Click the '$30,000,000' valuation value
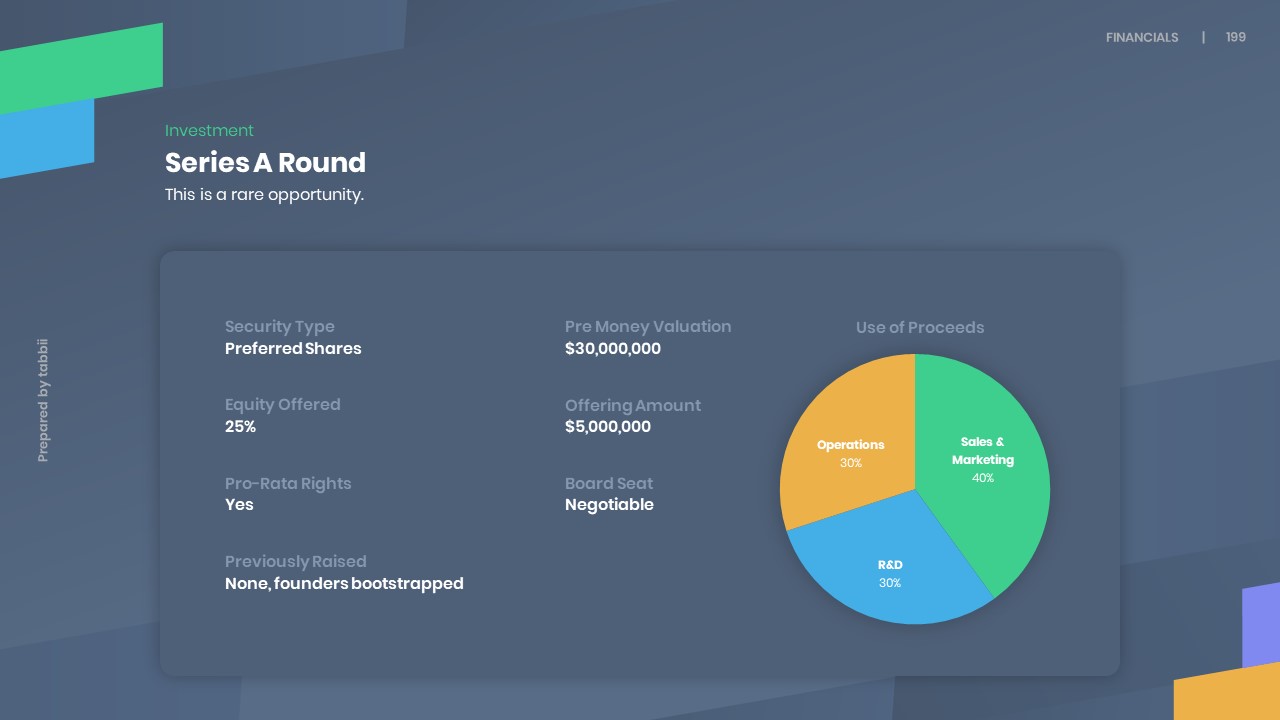 [x=613, y=348]
